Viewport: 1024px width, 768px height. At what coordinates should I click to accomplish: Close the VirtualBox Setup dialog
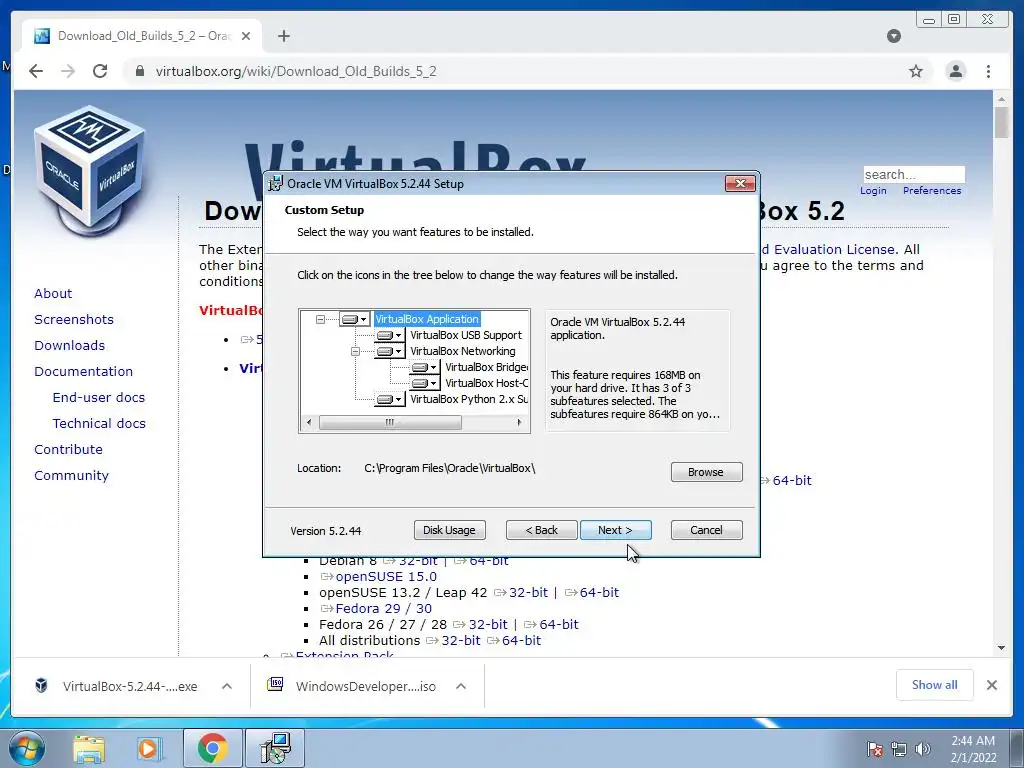(x=740, y=184)
